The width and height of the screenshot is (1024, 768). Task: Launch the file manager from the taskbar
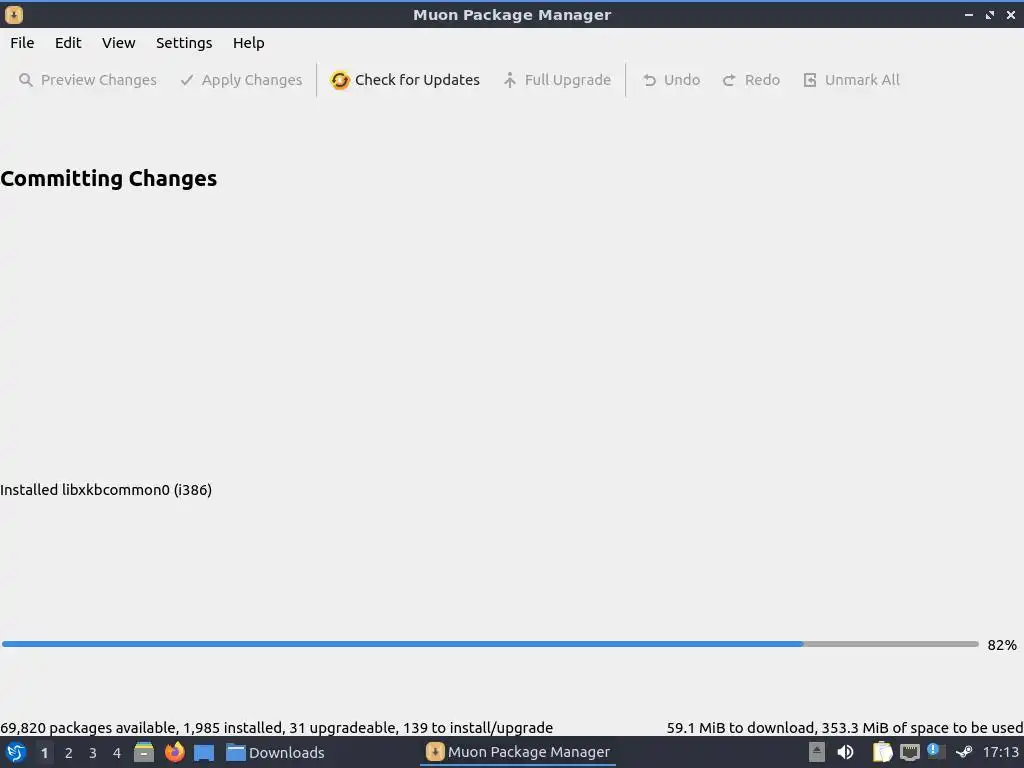tap(144, 752)
